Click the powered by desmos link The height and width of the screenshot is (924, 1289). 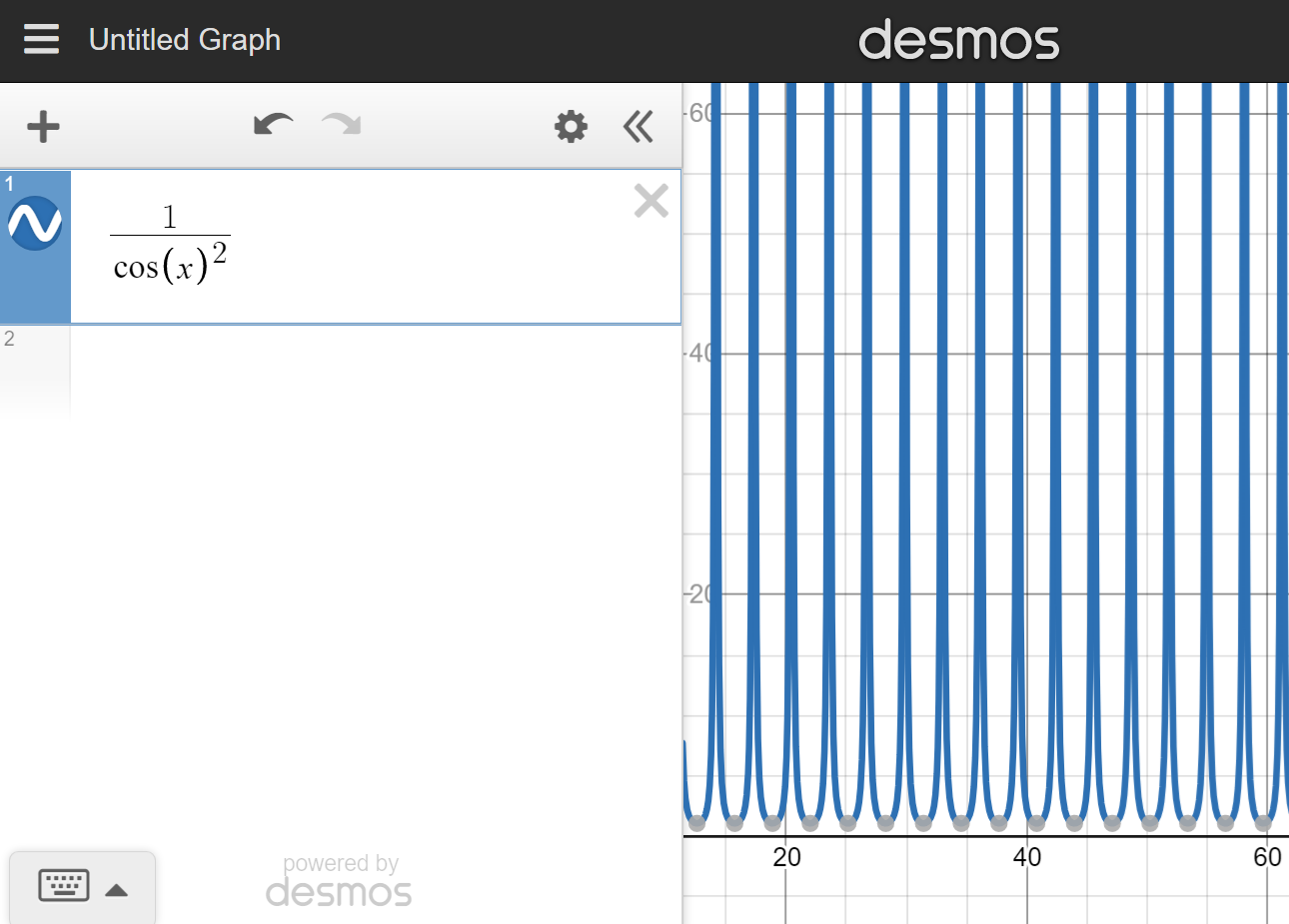pyautogui.click(x=339, y=880)
